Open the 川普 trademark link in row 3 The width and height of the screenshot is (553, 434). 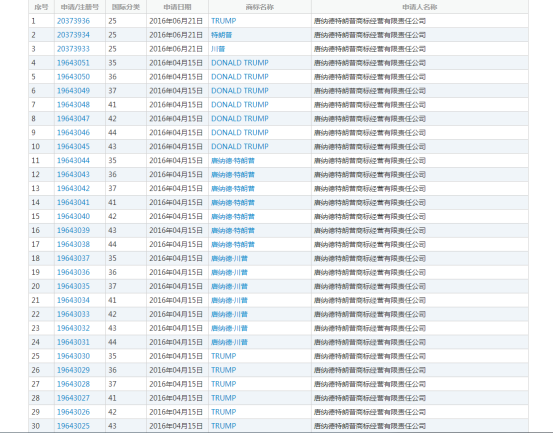(x=218, y=49)
